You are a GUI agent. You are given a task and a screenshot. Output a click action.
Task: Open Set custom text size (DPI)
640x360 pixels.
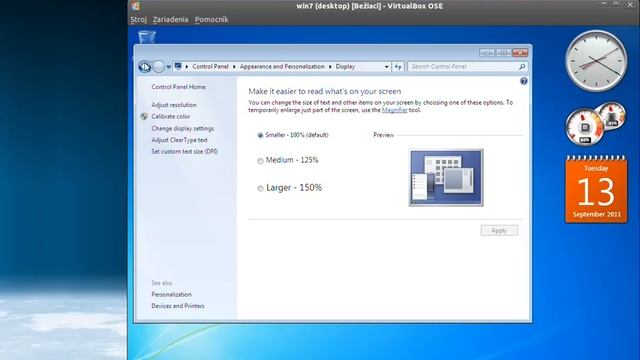pos(184,151)
